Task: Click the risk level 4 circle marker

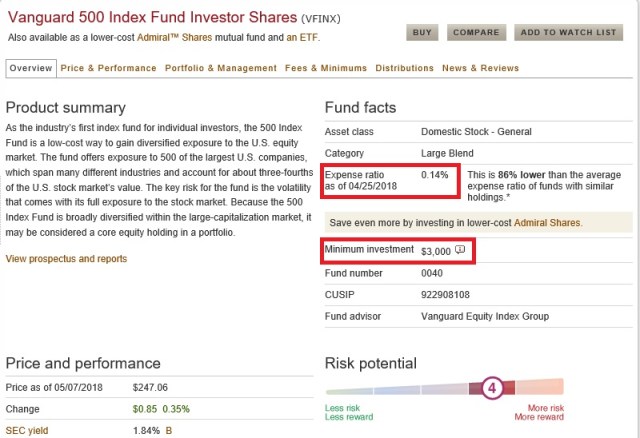Action: pyautogui.click(x=491, y=388)
